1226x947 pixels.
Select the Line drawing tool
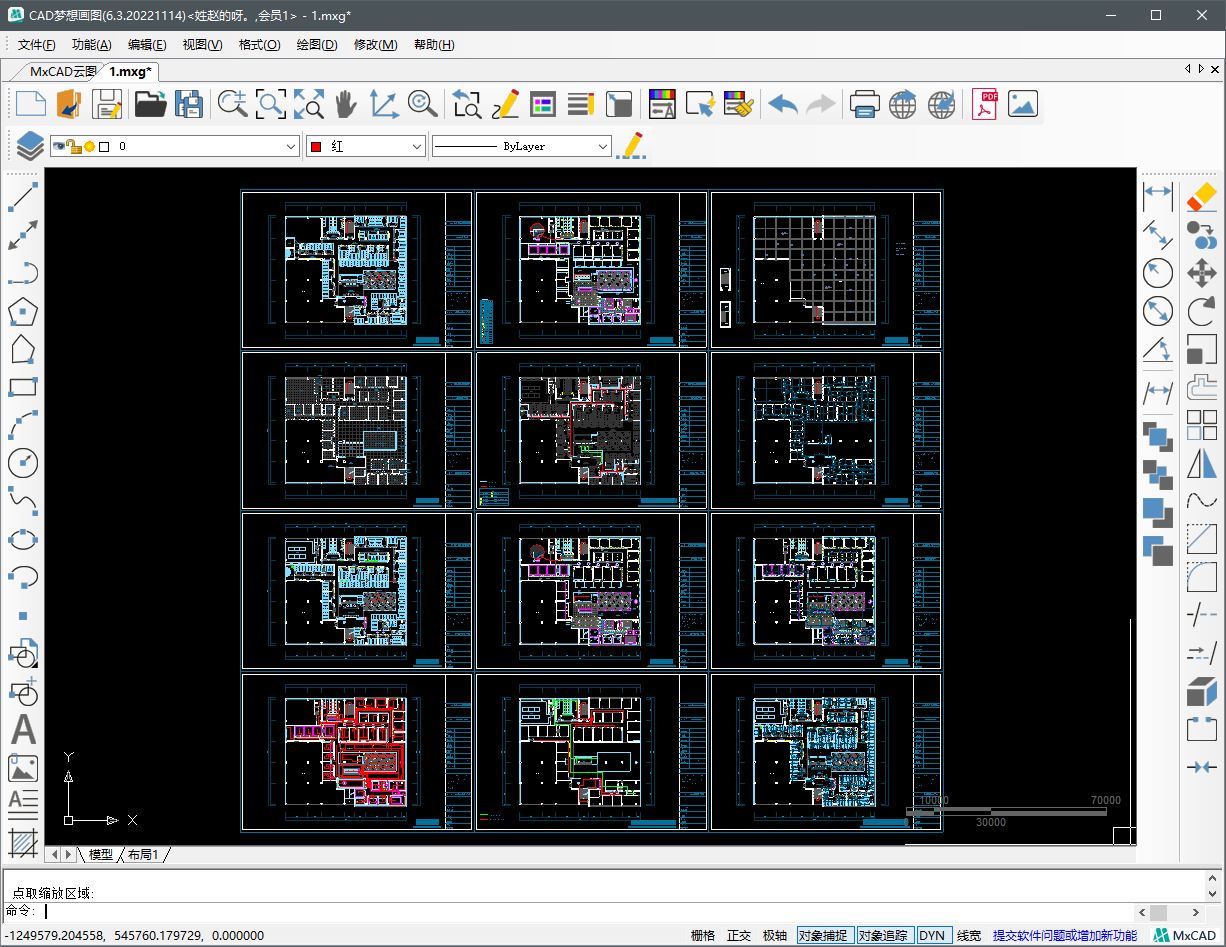pyautogui.click(x=23, y=197)
